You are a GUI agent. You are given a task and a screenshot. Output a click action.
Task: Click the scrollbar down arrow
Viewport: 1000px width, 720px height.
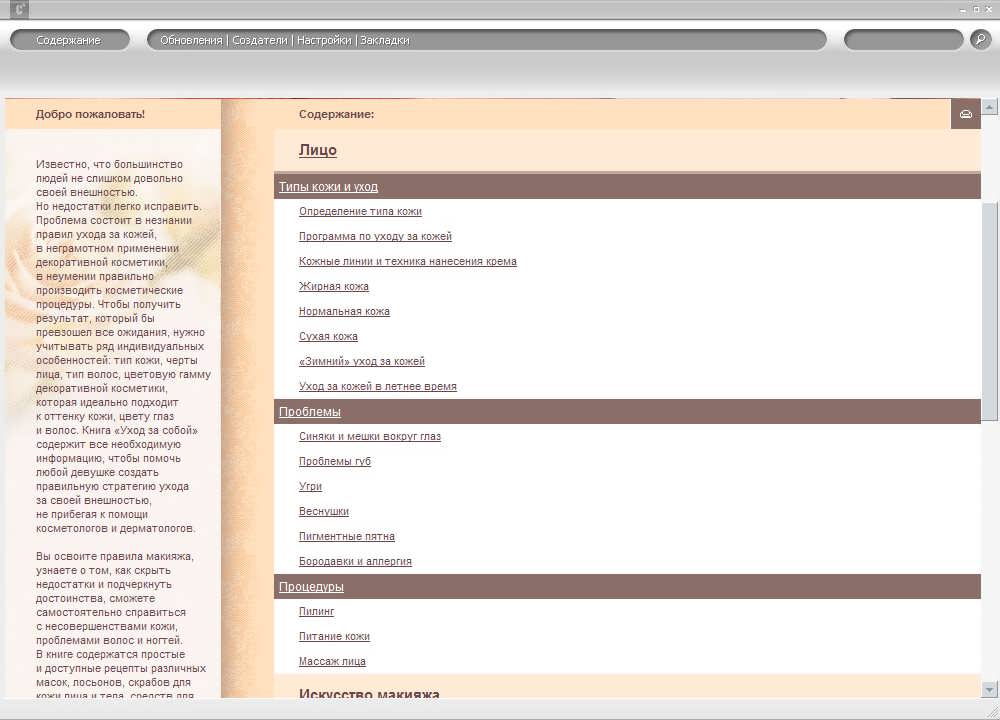click(x=990, y=689)
